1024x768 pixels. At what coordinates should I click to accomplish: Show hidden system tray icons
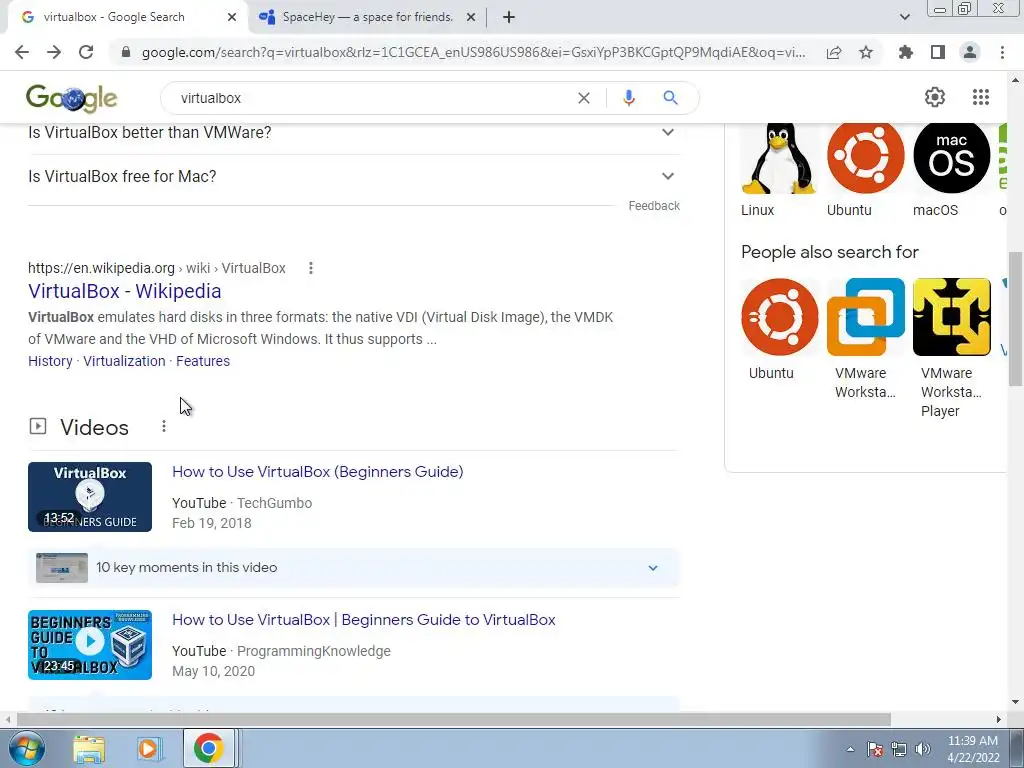coord(850,749)
